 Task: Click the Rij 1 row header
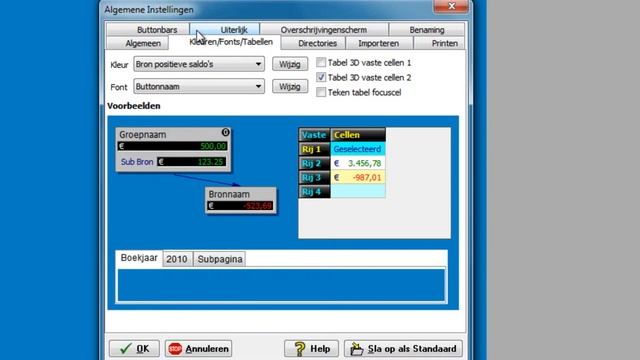click(x=314, y=149)
